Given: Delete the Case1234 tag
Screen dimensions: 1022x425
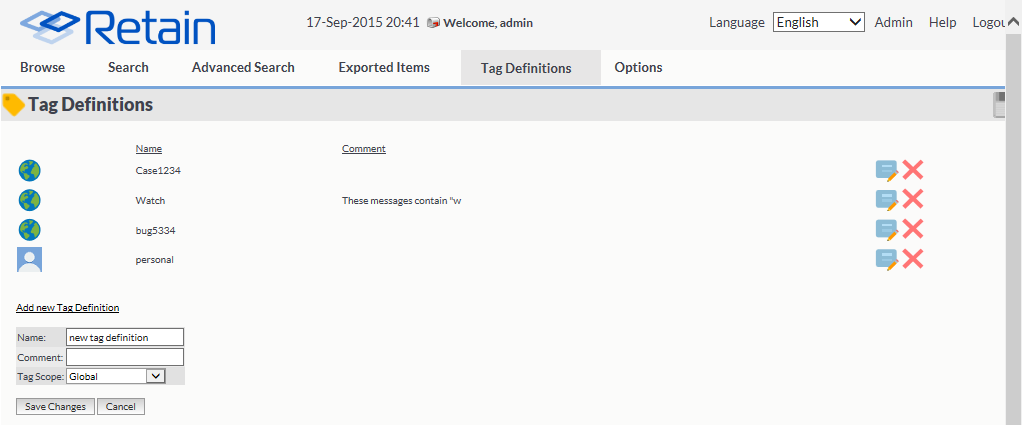Looking at the screenshot, I should (912, 171).
